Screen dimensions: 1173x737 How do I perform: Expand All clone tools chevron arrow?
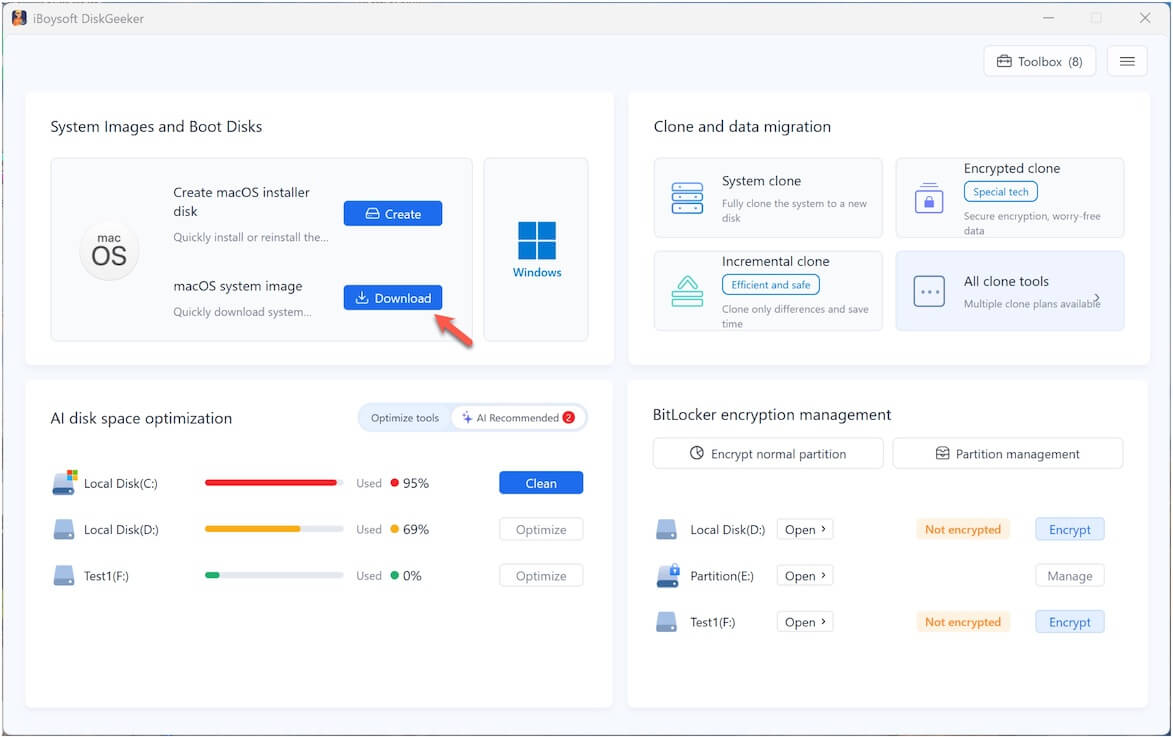pyautogui.click(x=1097, y=298)
